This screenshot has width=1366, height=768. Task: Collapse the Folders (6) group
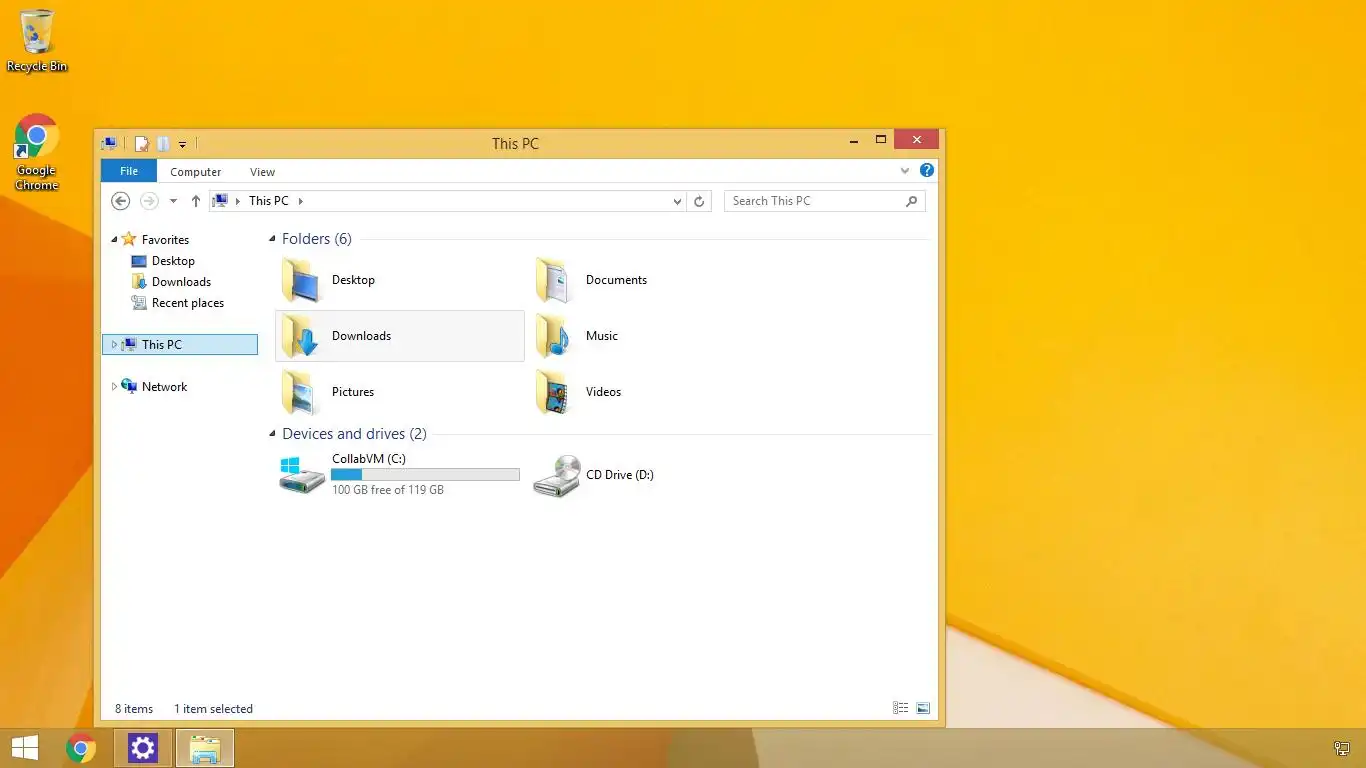coord(273,239)
